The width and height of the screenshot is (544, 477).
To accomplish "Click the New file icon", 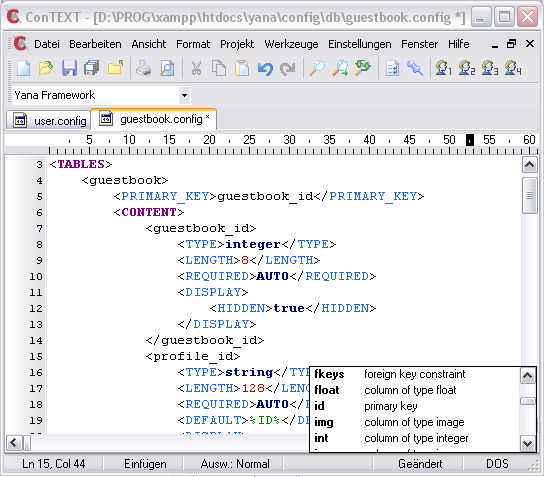I will click(x=24, y=68).
